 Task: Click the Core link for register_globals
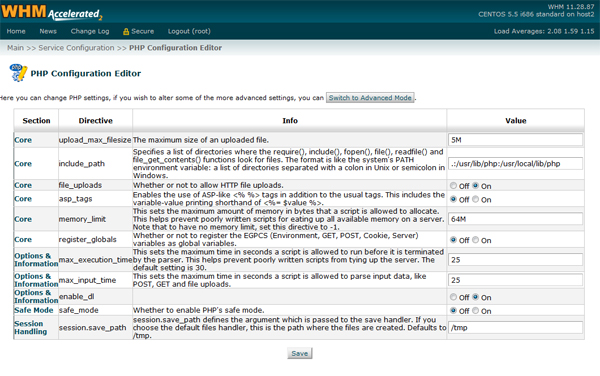coord(23,239)
